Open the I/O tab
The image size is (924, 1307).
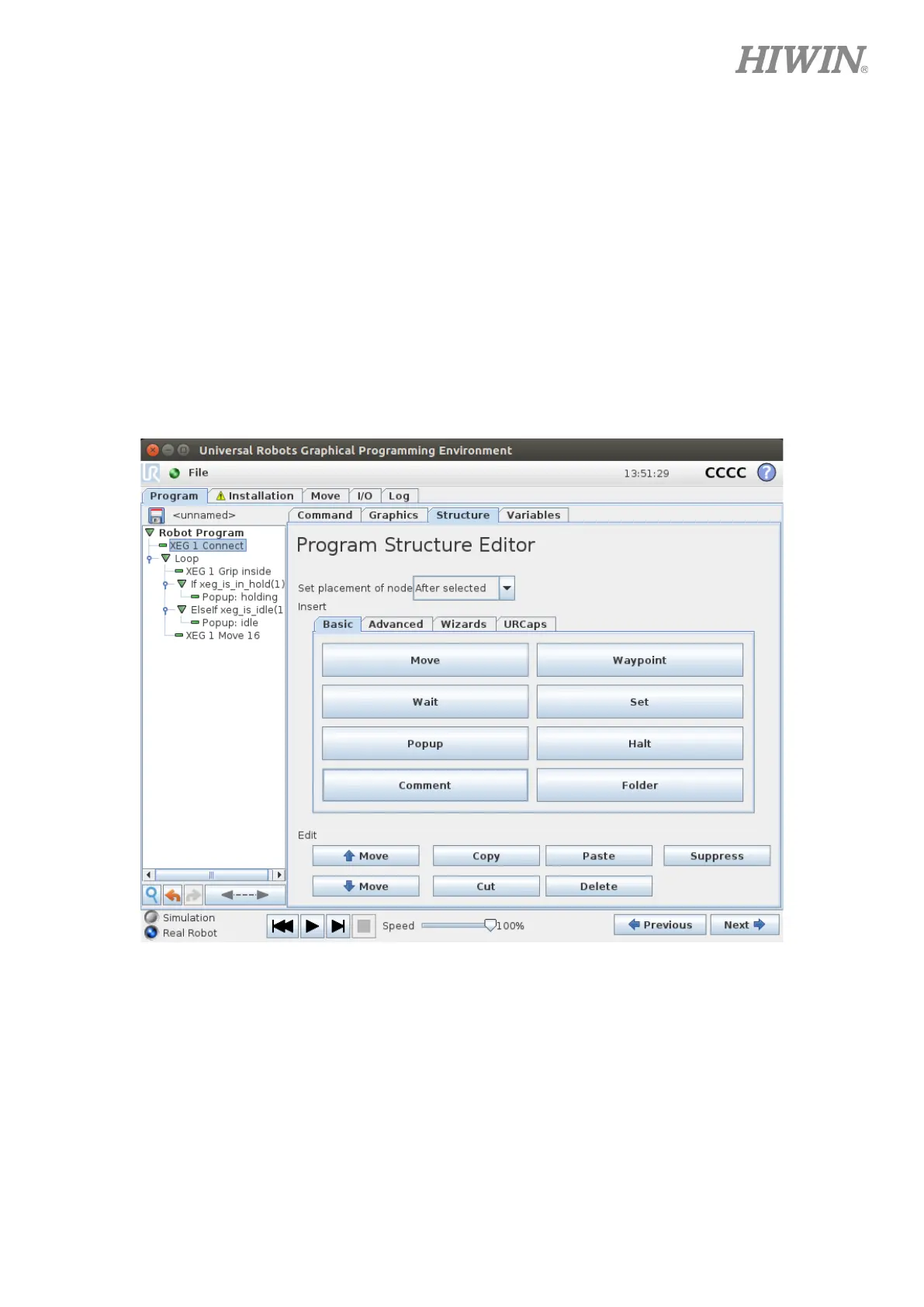[365, 496]
